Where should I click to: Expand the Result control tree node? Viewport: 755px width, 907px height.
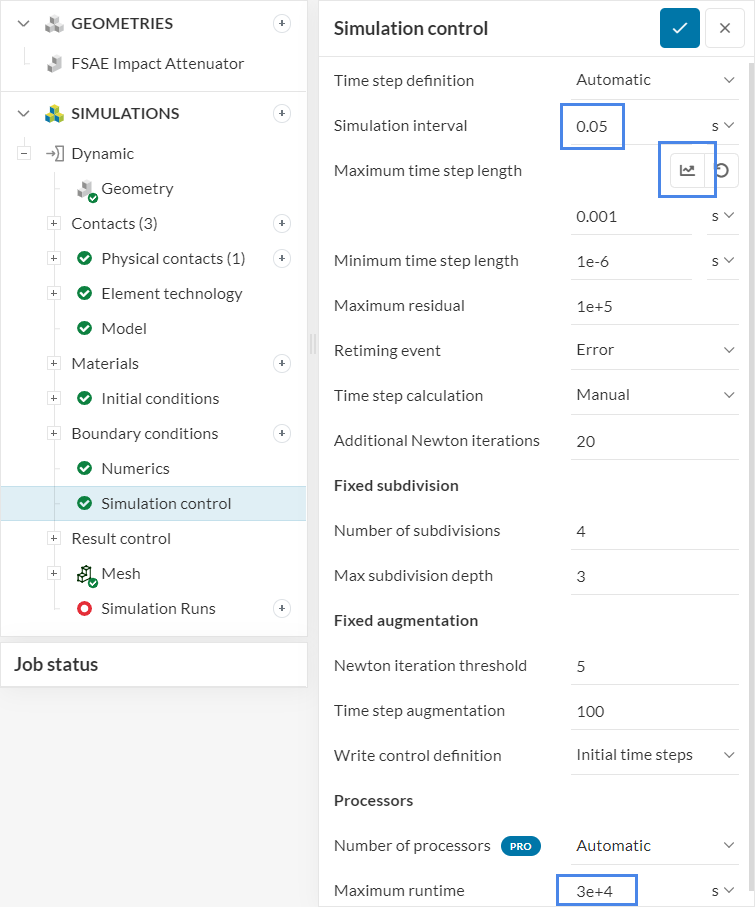[x=54, y=539]
